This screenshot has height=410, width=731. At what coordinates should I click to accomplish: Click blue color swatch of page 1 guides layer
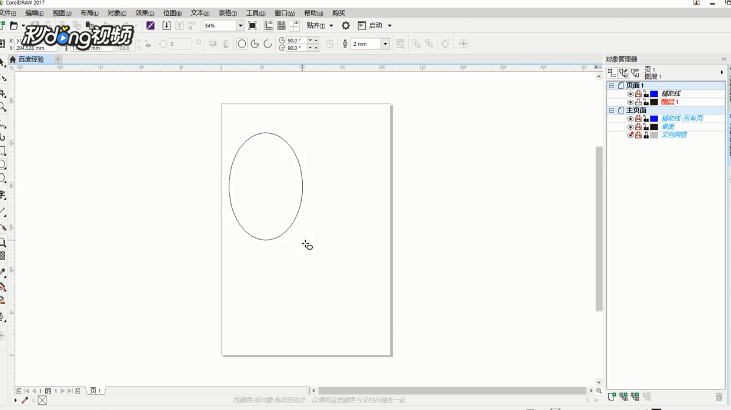pos(654,94)
